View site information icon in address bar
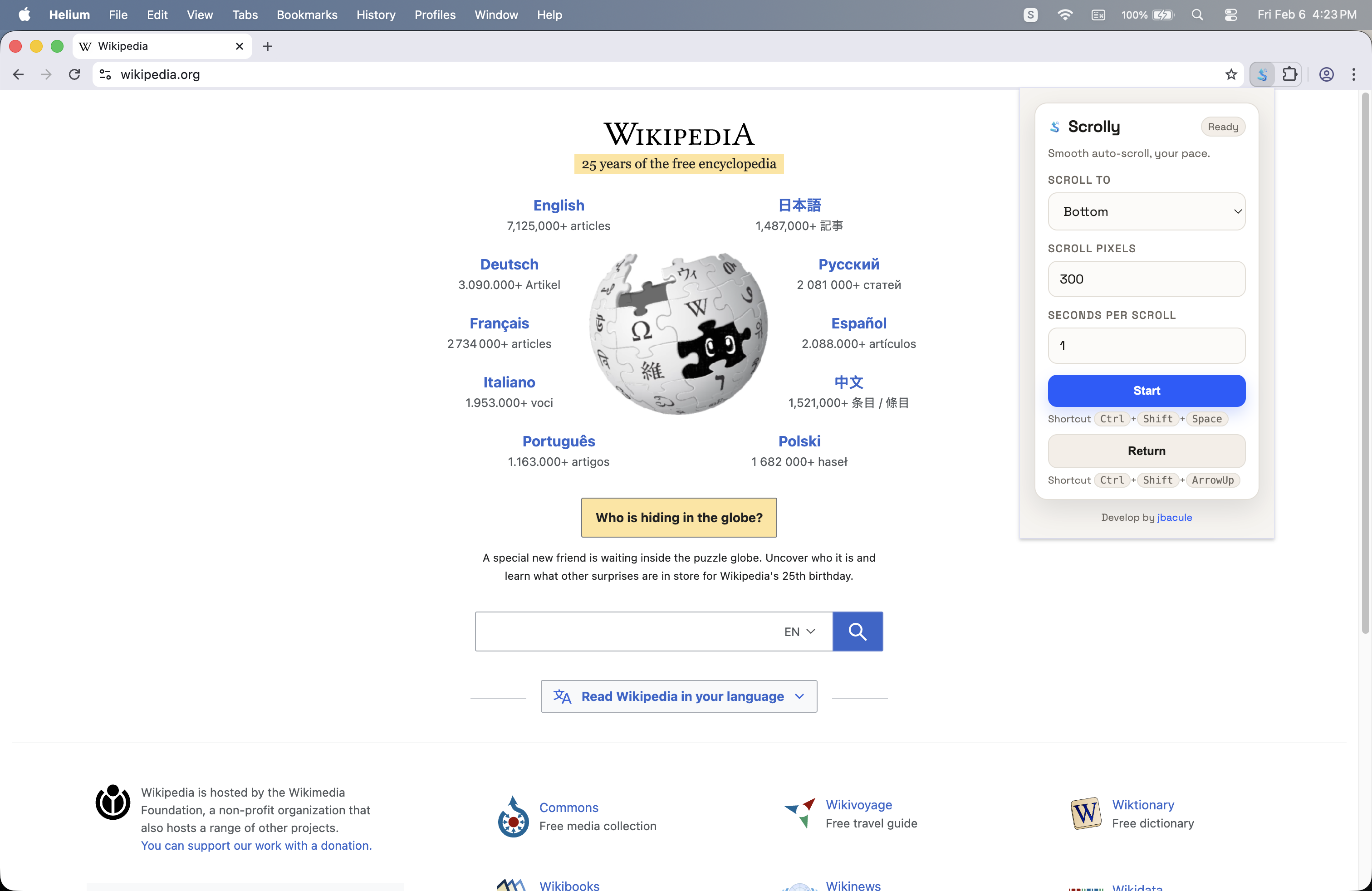The height and width of the screenshot is (891, 1372). [106, 74]
